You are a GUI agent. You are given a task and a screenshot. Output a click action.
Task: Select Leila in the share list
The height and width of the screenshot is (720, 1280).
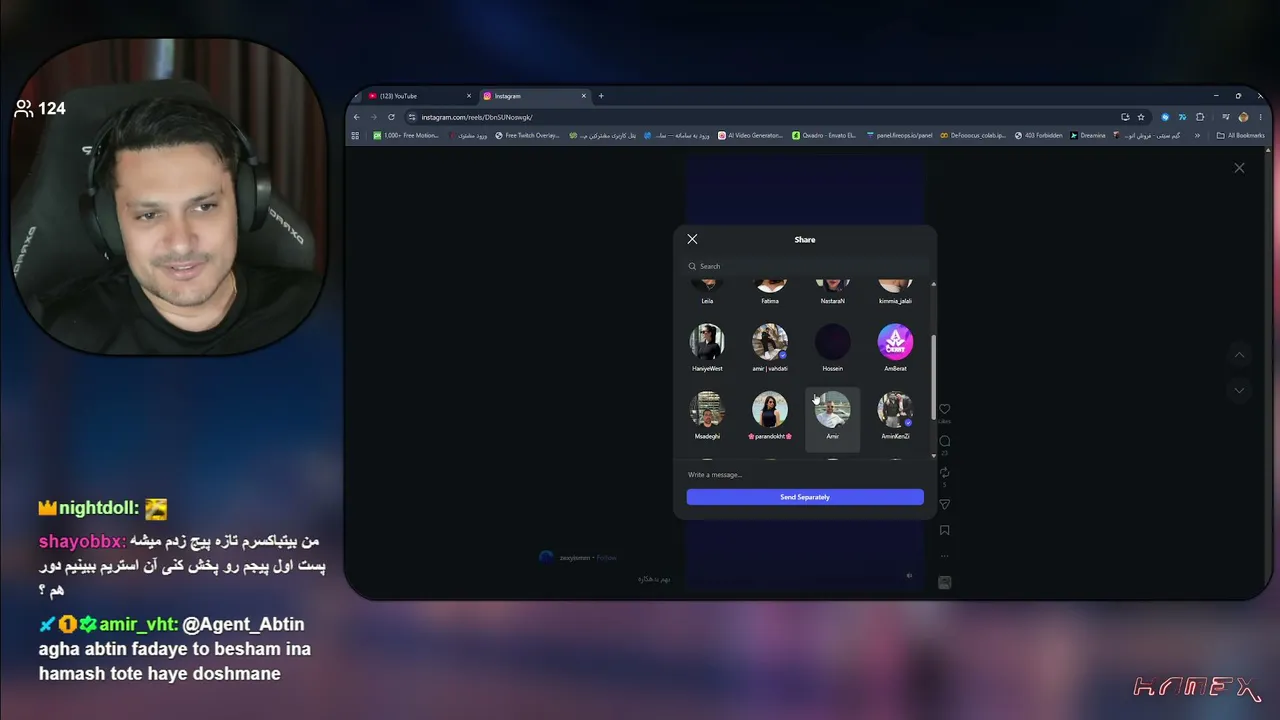pyautogui.click(x=707, y=292)
